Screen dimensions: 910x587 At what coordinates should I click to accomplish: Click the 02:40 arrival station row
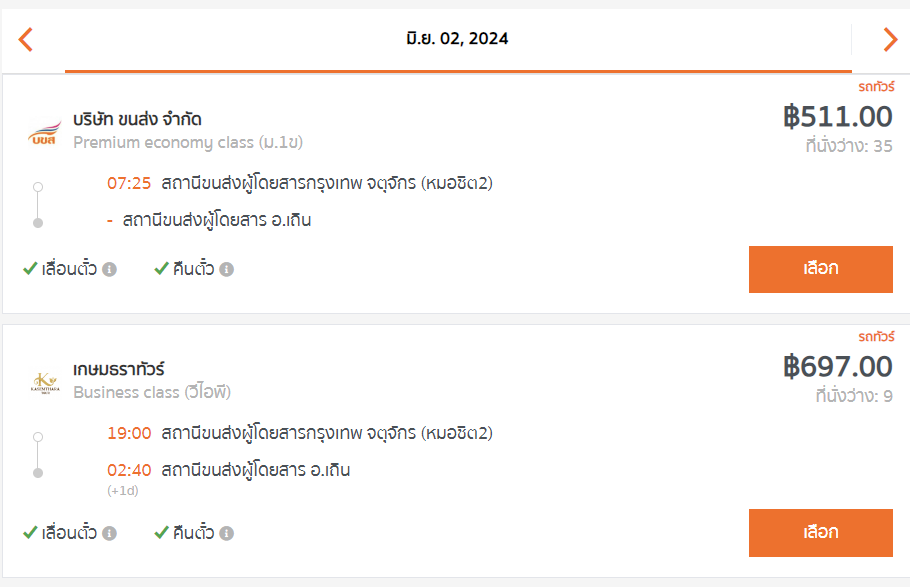coord(229,470)
